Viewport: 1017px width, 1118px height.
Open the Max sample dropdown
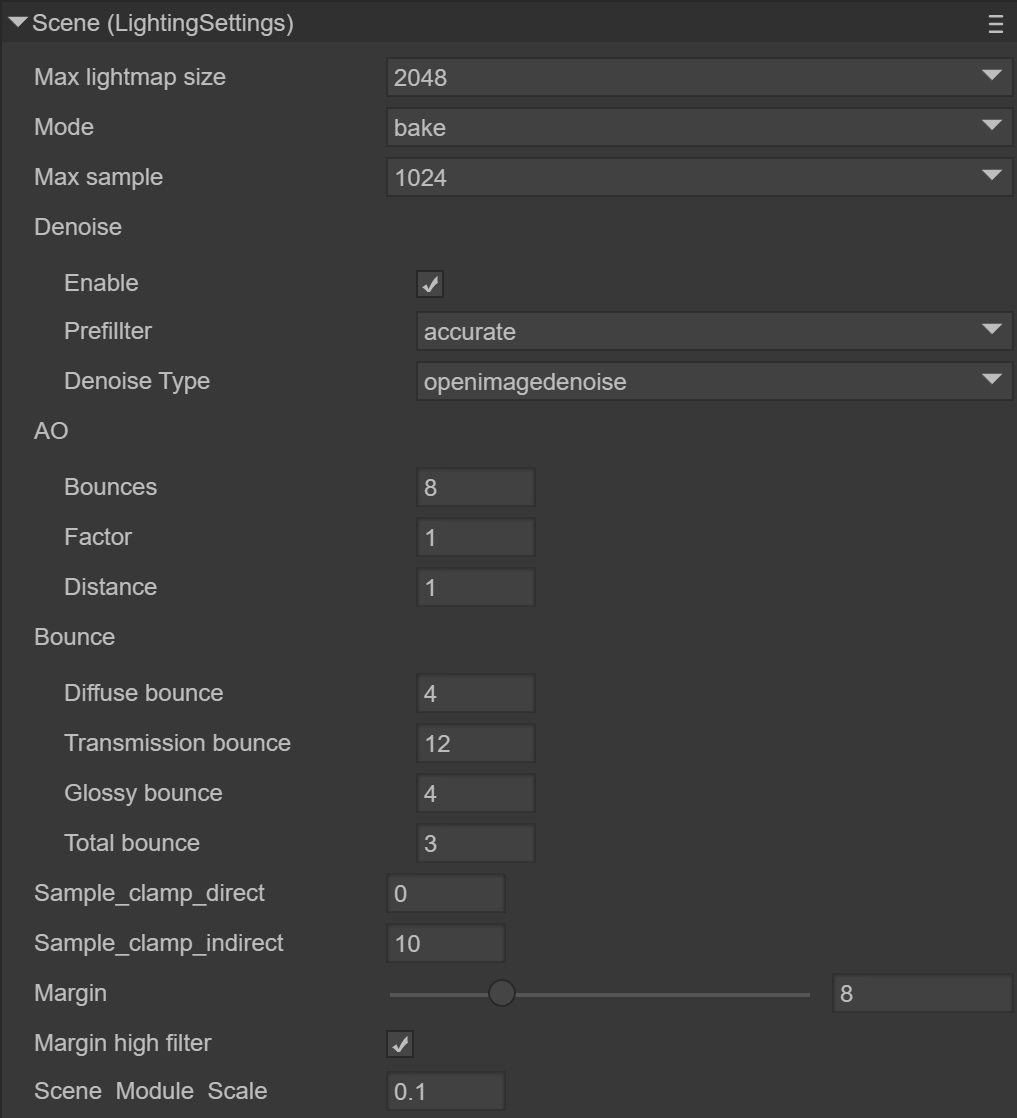(x=698, y=177)
